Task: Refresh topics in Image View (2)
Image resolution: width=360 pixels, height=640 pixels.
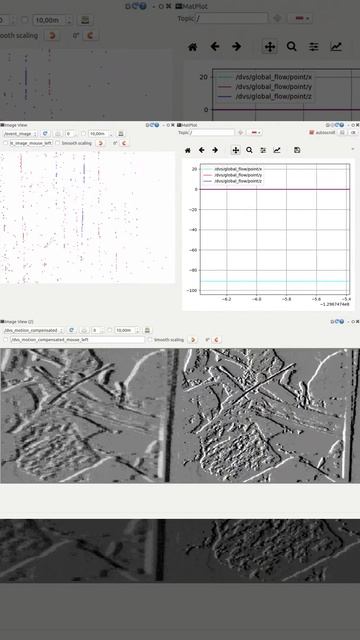Action: 72,330
